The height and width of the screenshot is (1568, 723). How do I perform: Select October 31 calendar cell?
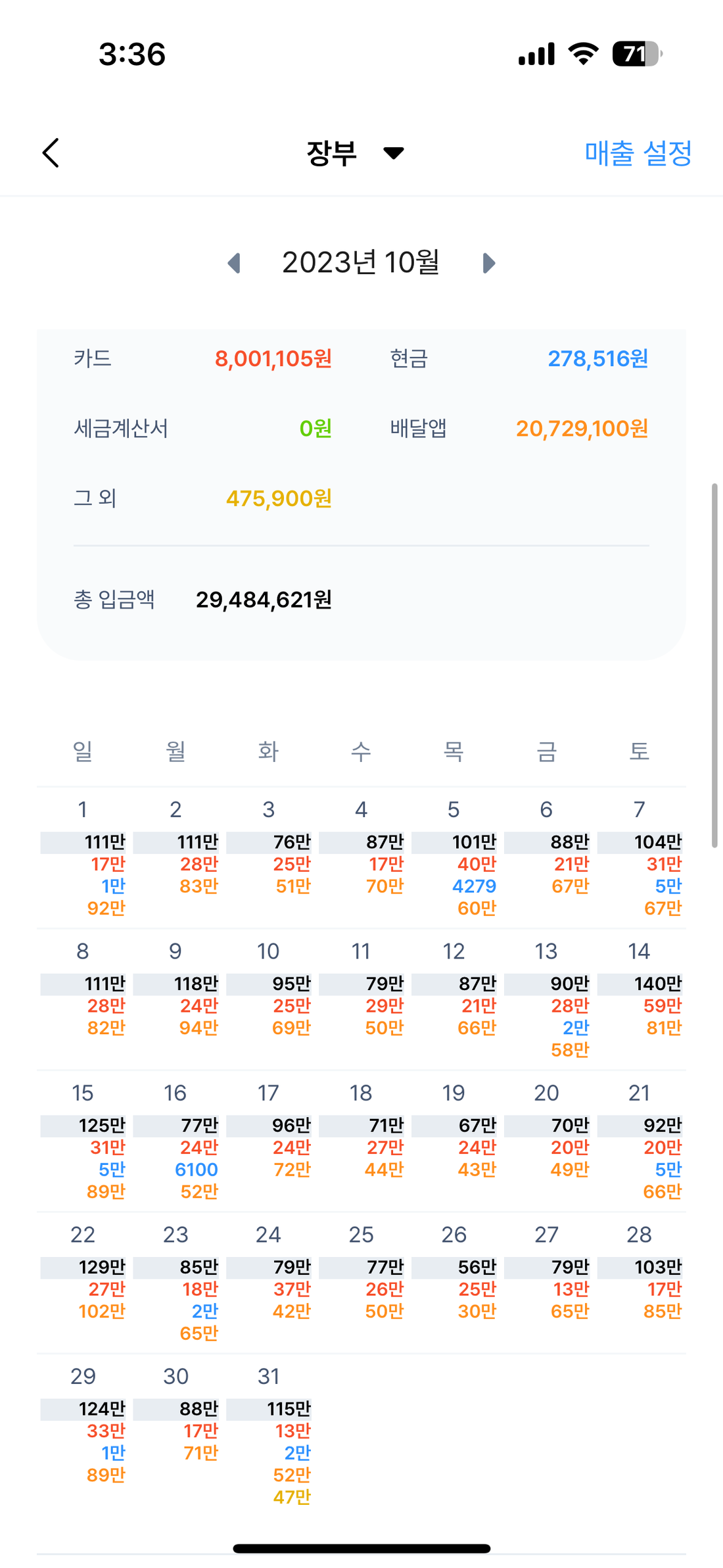[x=268, y=1433]
